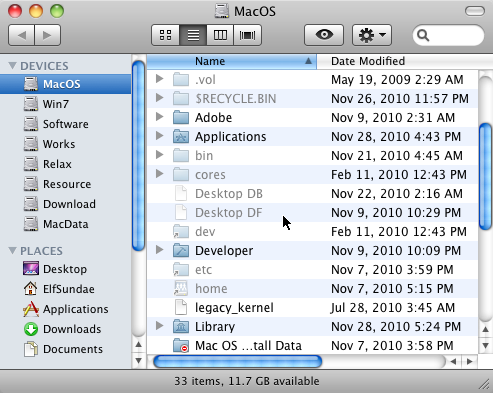Collapse the DEVICES section
493x393 pixels.
[x=12, y=65]
